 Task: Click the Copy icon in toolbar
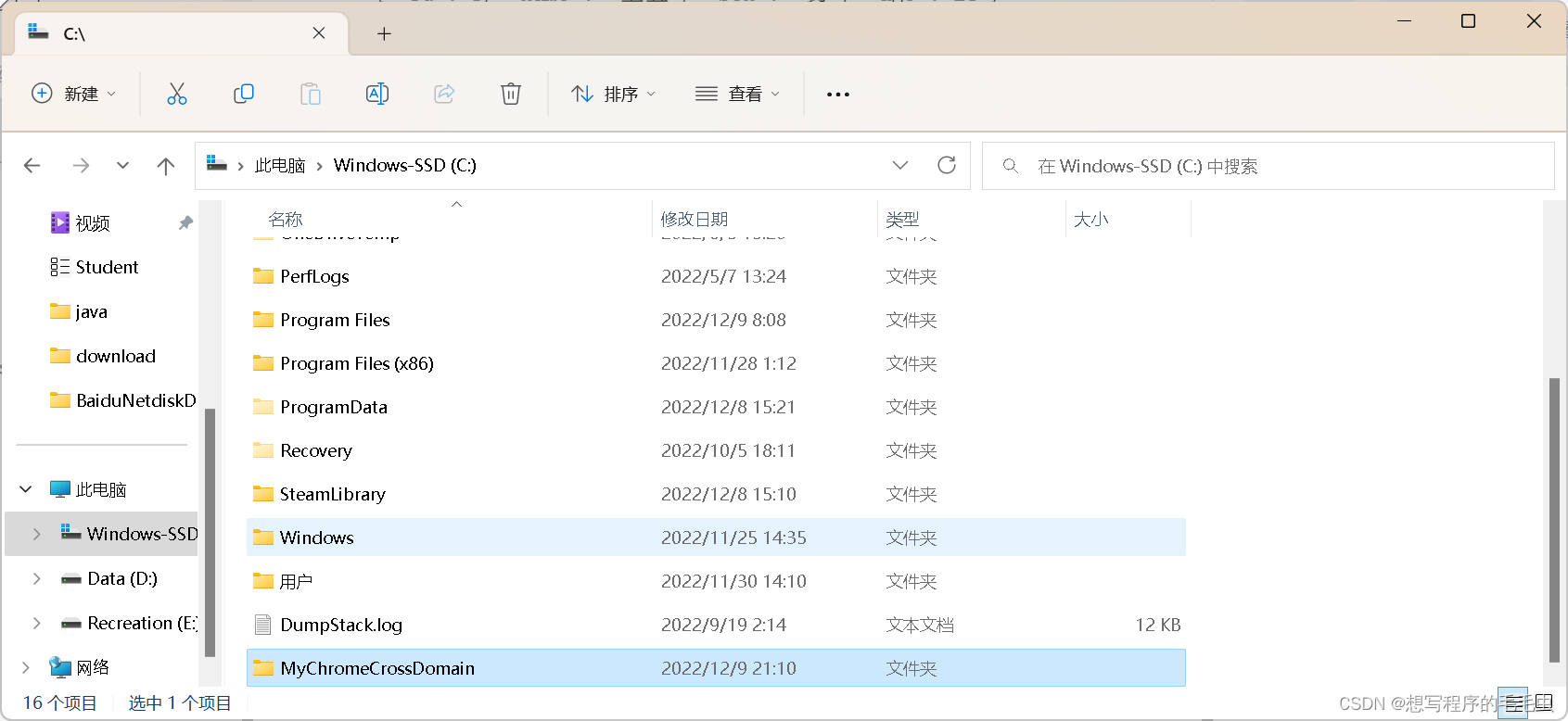click(244, 94)
